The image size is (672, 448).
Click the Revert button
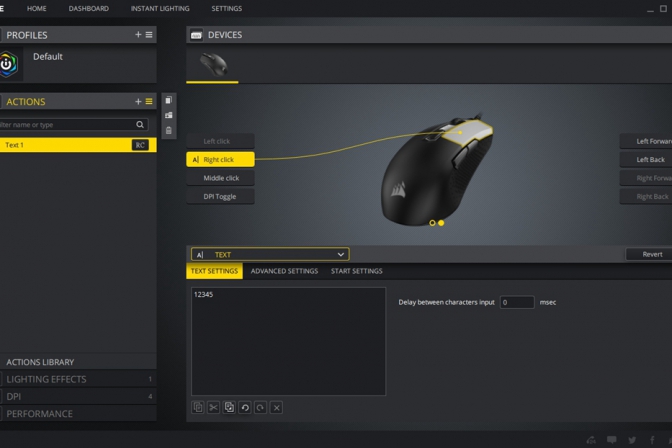649,254
